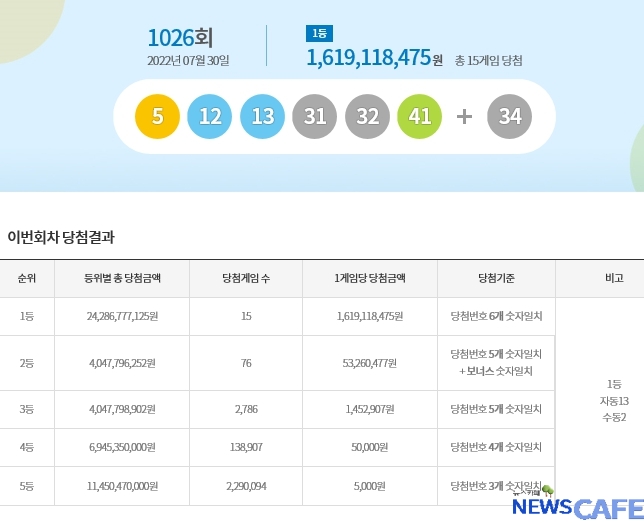This screenshot has width=644, height=523.
Task: Select the 당첨기준 column header
Action: point(496,278)
